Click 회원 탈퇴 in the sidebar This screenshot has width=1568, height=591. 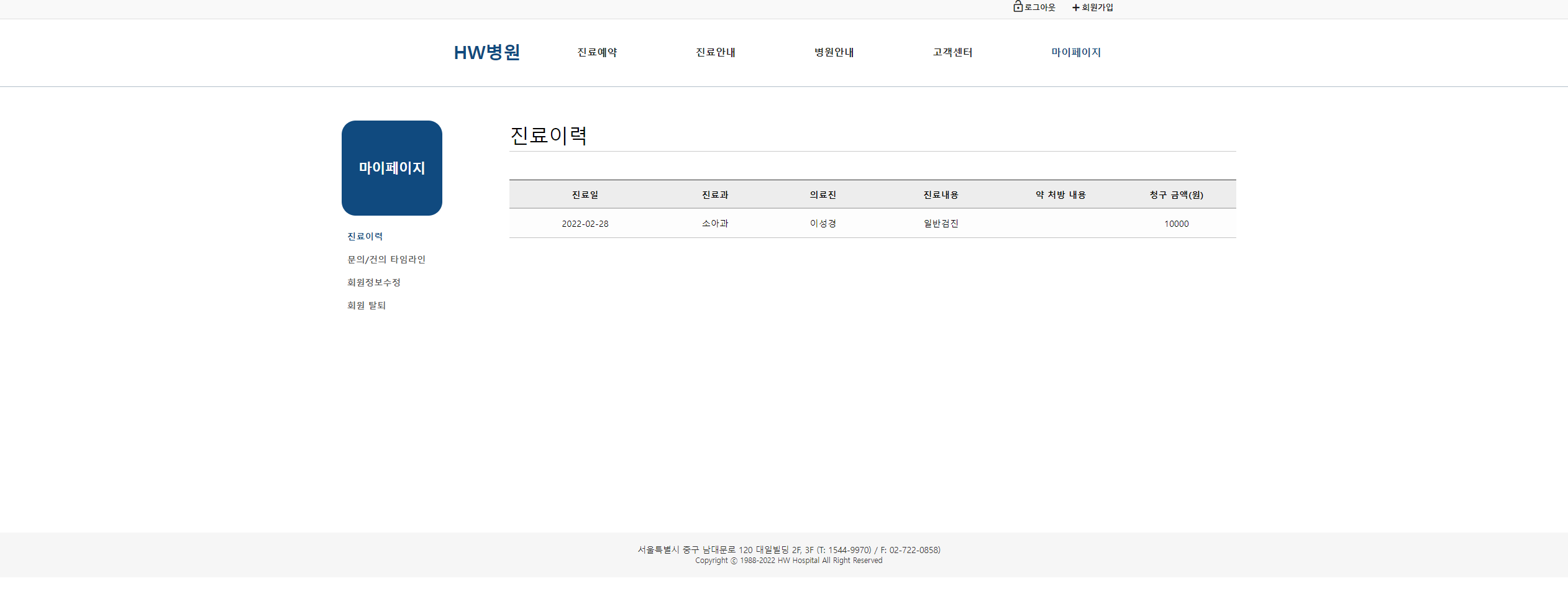click(366, 305)
